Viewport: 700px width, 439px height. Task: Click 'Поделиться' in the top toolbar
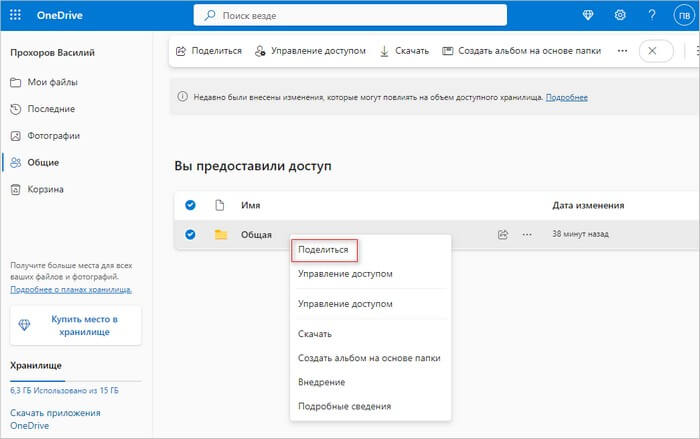(209, 51)
